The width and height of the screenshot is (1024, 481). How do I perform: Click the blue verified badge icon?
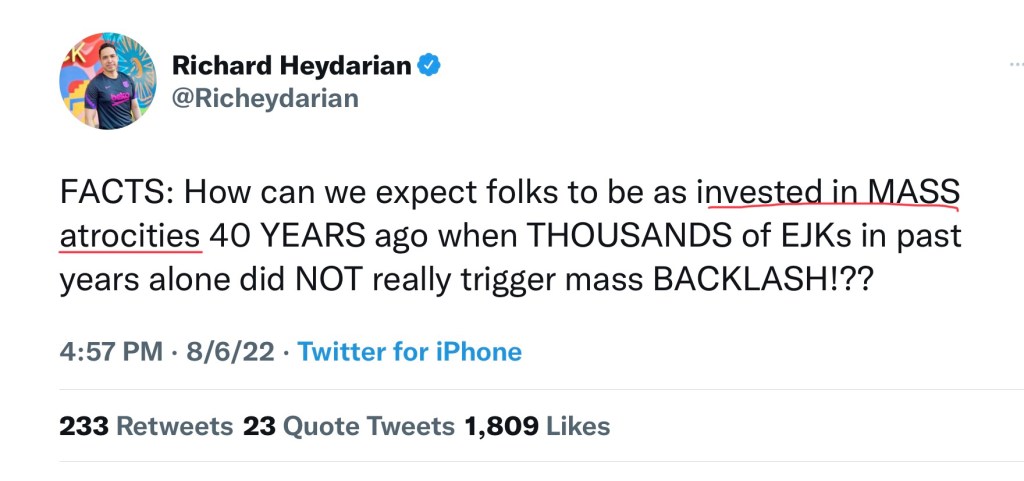pyautogui.click(x=430, y=66)
